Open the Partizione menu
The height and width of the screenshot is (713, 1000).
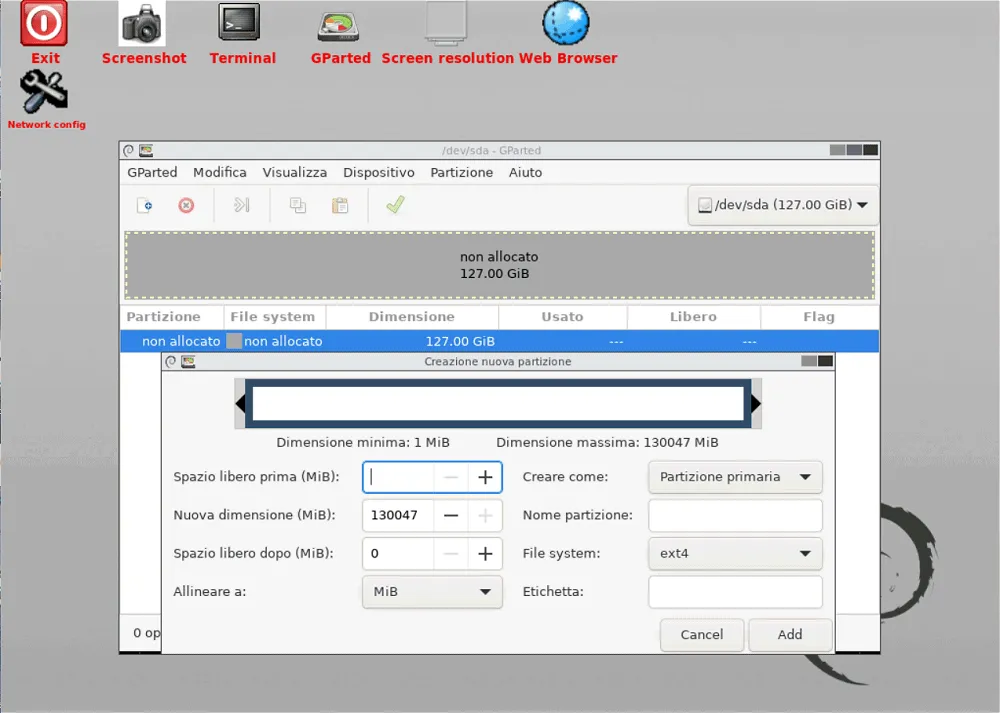pyautogui.click(x=461, y=172)
